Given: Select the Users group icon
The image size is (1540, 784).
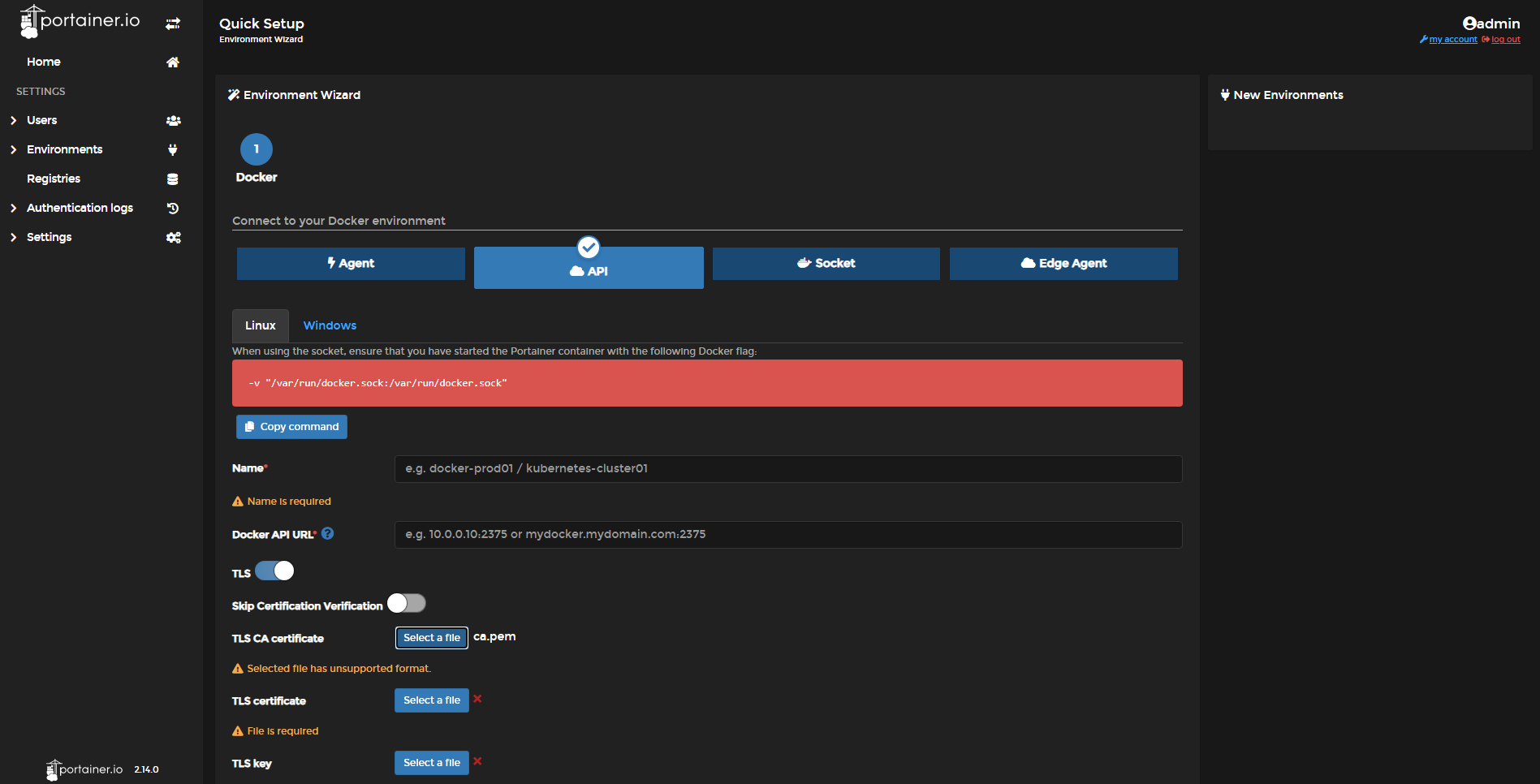Looking at the screenshot, I should coord(173,120).
